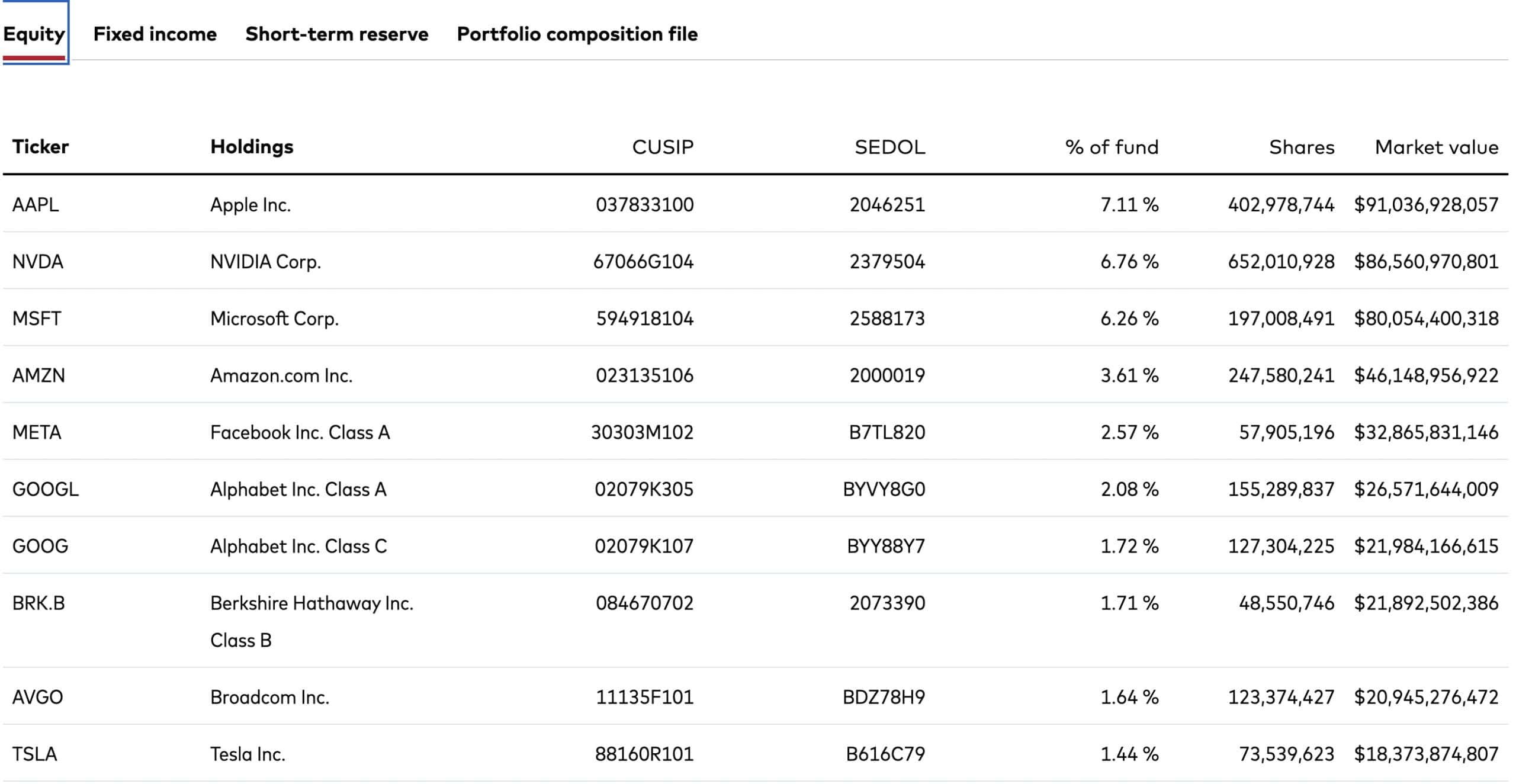Click Facebook Inc. Class A holding
This screenshot has width=1516, height=784.
click(300, 432)
